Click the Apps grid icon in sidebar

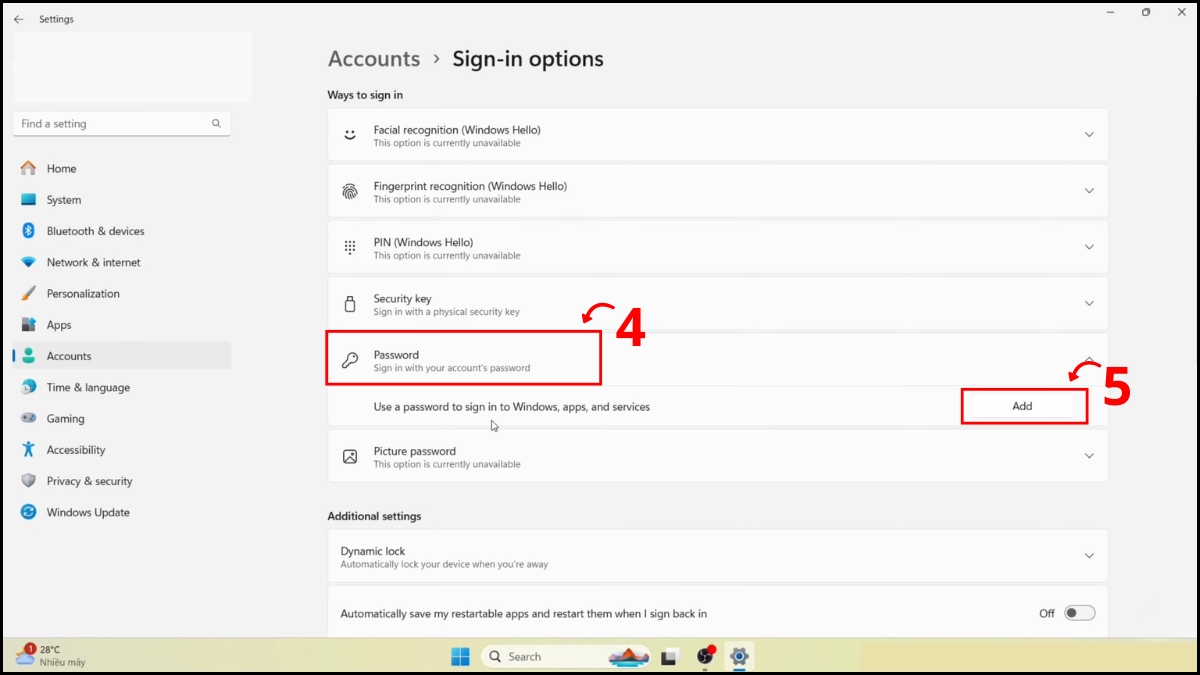(28, 325)
